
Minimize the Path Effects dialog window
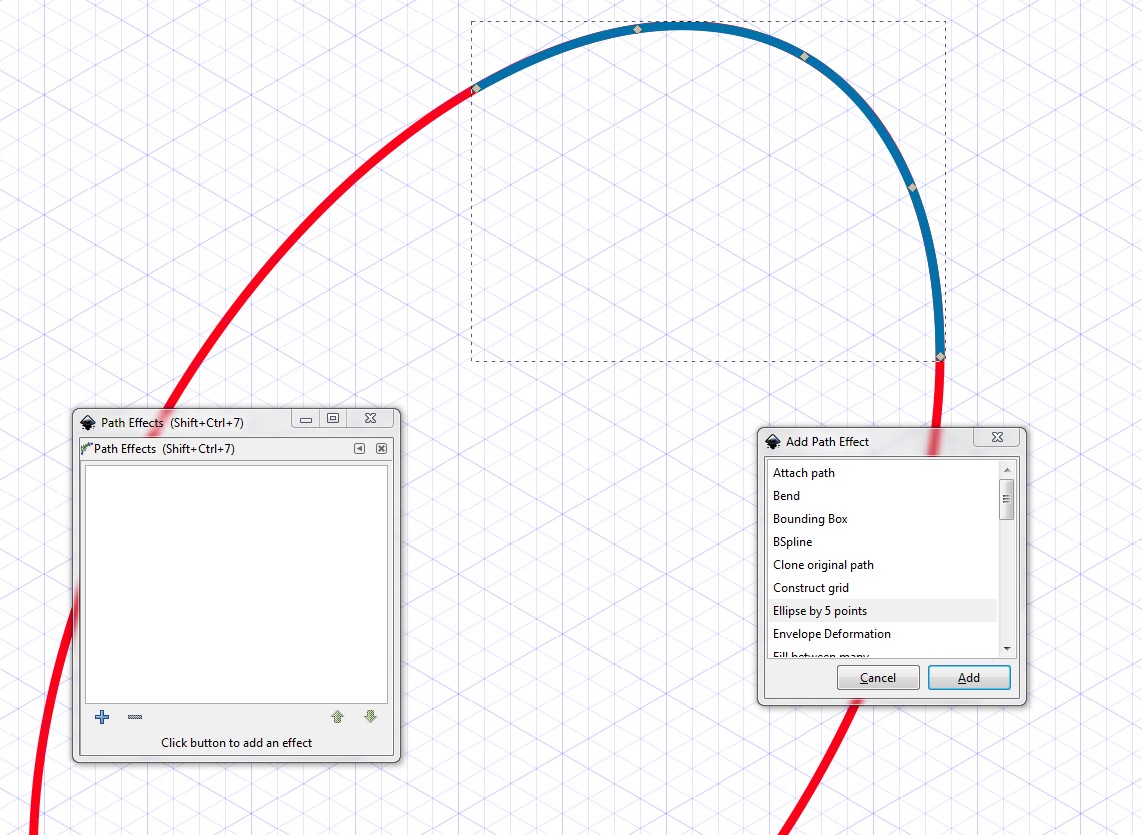[306, 419]
